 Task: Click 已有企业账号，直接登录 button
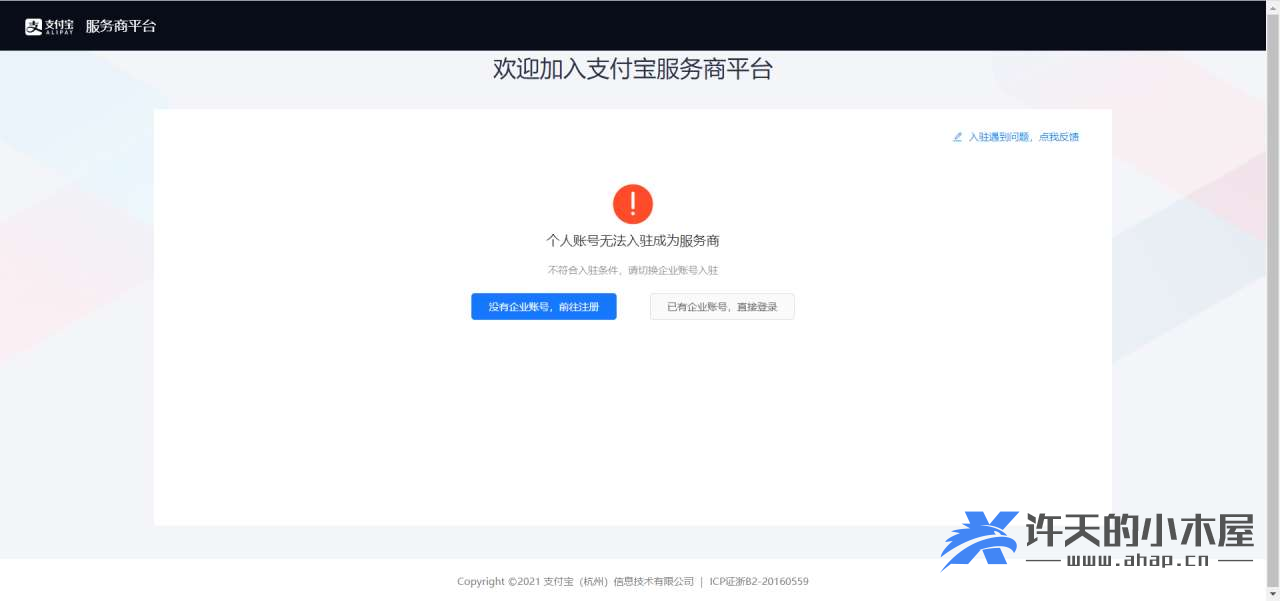[722, 307]
